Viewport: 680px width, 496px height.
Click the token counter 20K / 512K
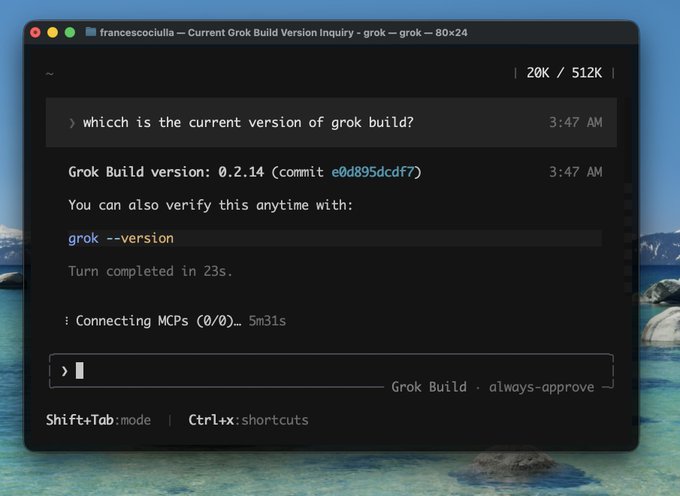point(564,72)
